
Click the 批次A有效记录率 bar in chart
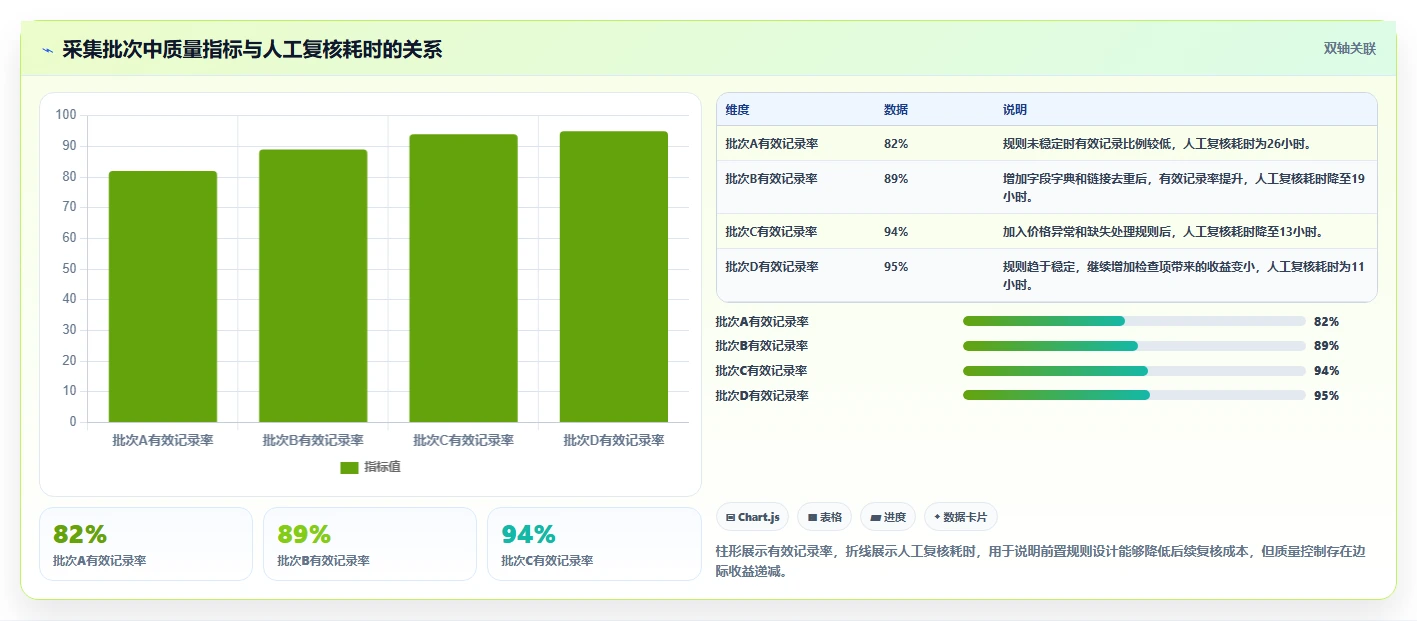click(x=163, y=296)
